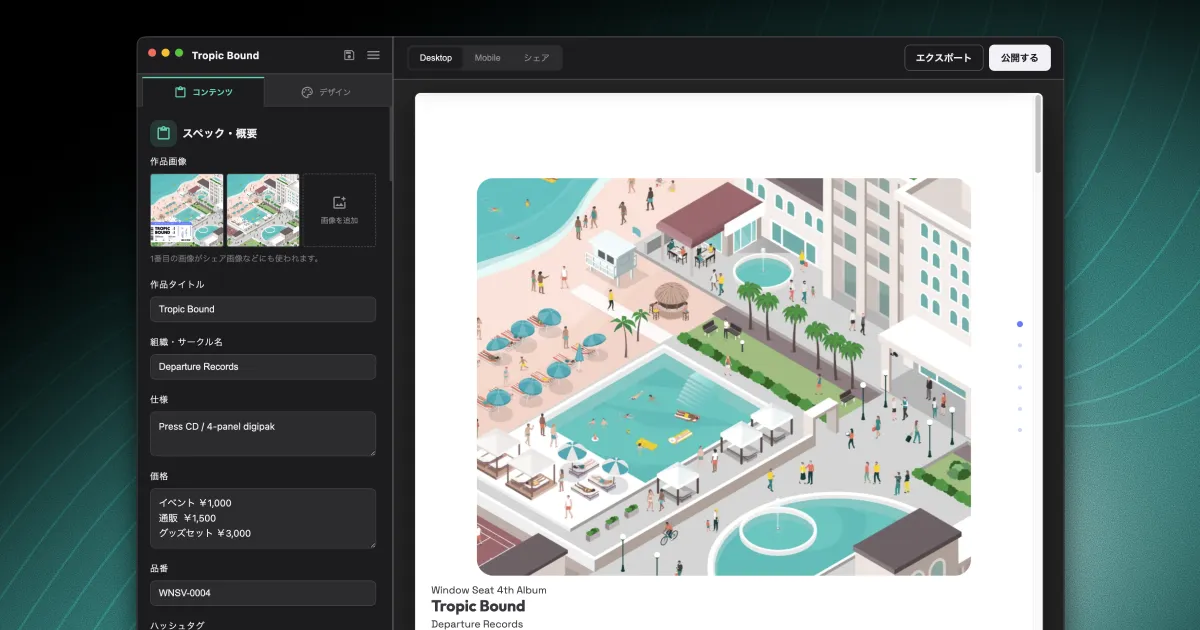Click the 1番目の画像がシェア画像 hint text

pos(234,258)
